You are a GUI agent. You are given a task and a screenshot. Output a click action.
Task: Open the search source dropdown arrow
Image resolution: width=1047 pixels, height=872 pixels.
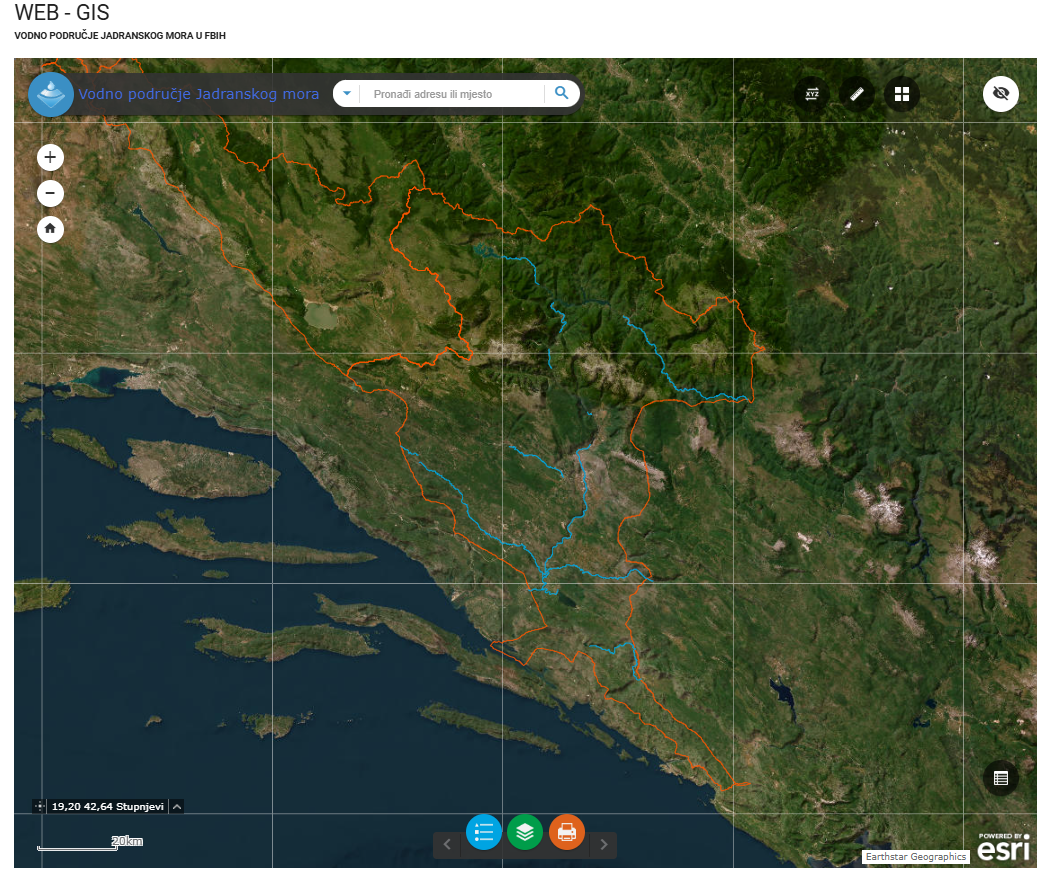pos(347,93)
